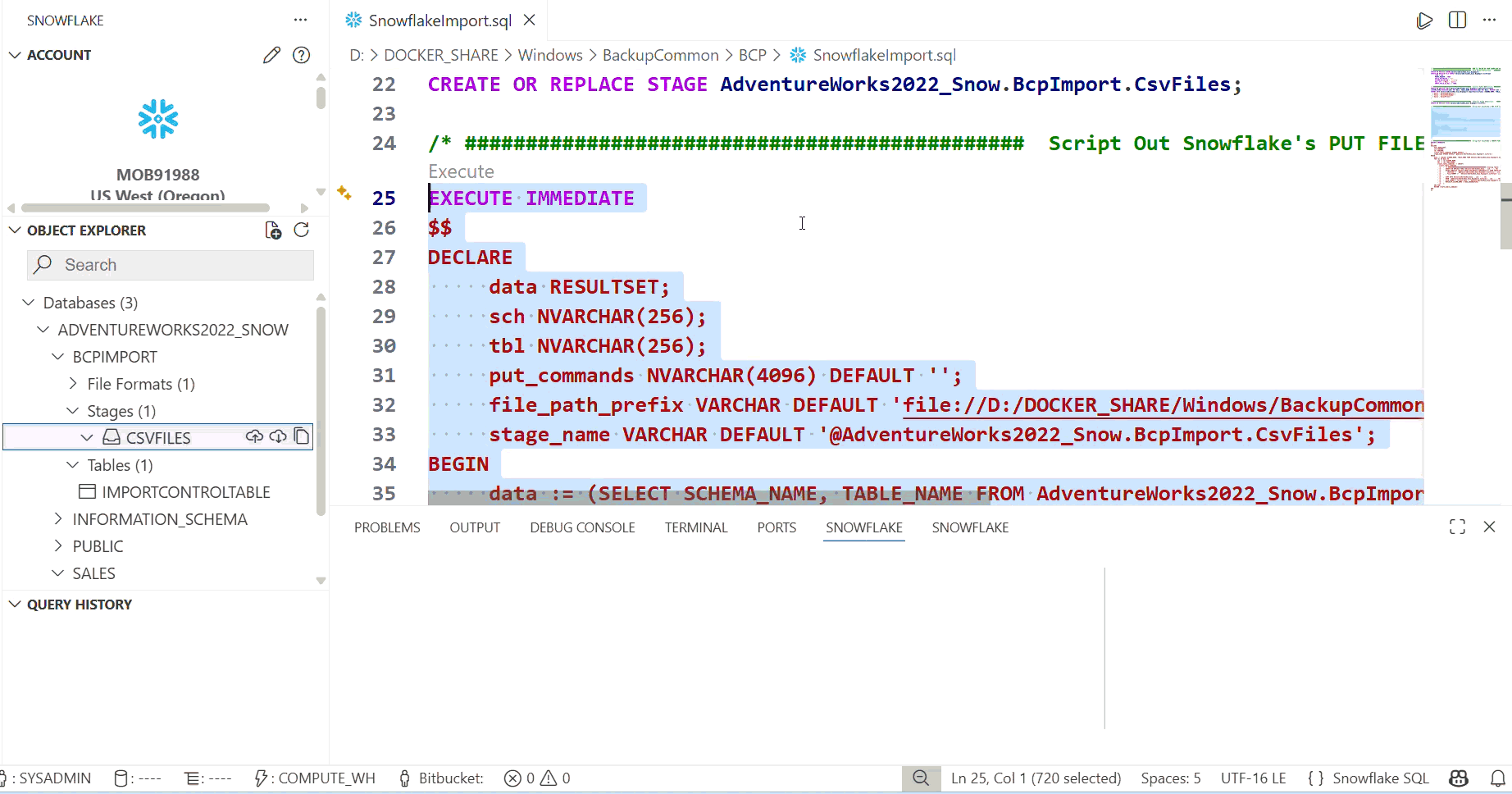Click the DOCKER_SHARE breadcrumb
The height and width of the screenshot is (794, 1512).
[441, 55]
